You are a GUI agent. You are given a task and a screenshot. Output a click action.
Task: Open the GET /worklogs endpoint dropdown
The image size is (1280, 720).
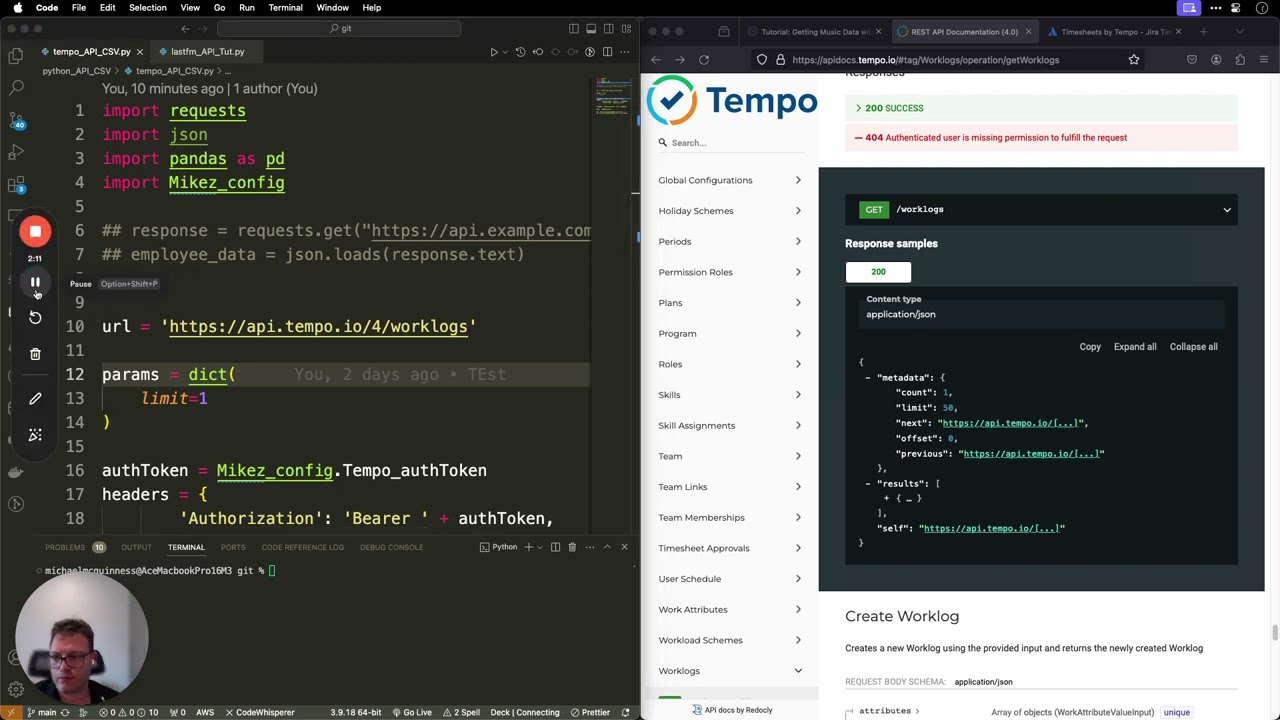[x=1041, y=209]
